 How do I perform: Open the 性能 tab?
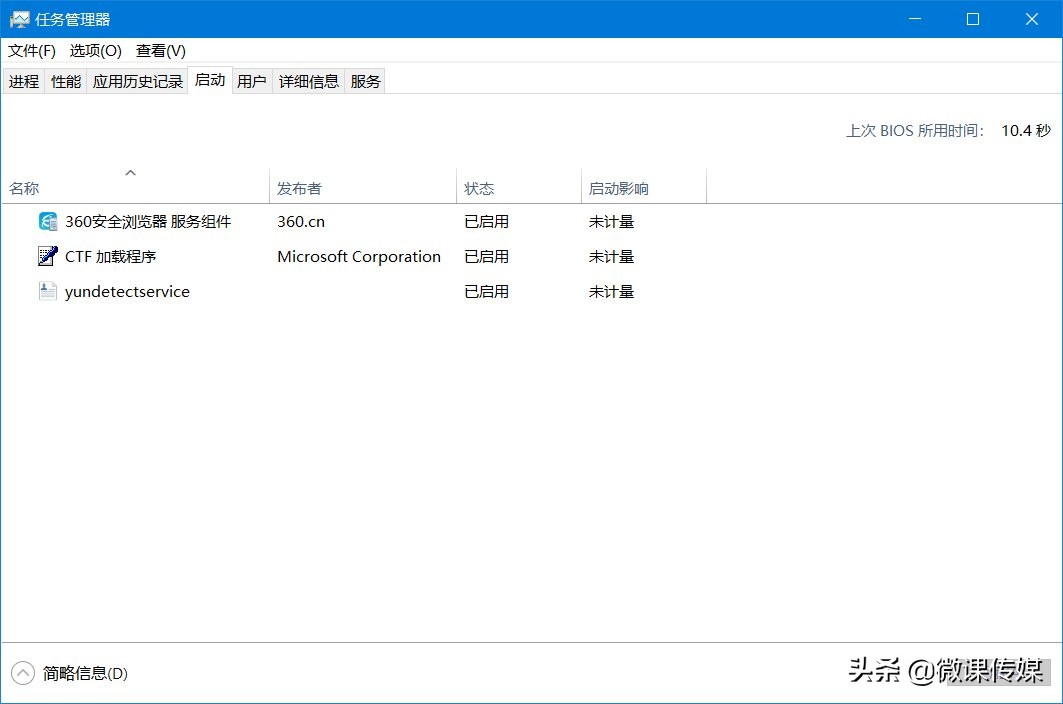[65, 81]
